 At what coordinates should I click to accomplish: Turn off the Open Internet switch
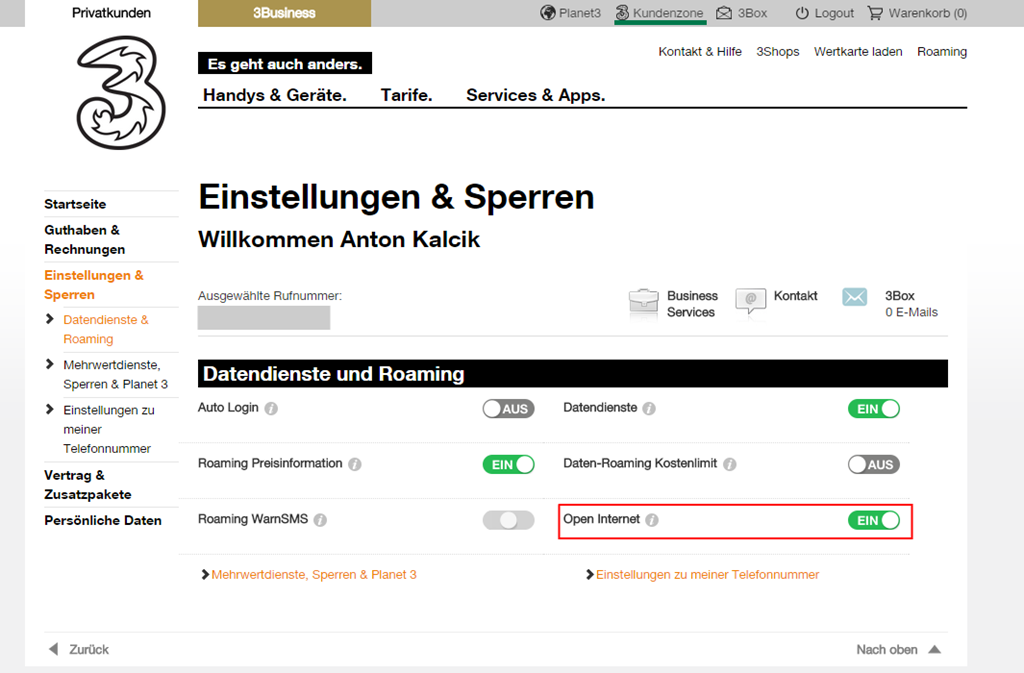[873, 520]
